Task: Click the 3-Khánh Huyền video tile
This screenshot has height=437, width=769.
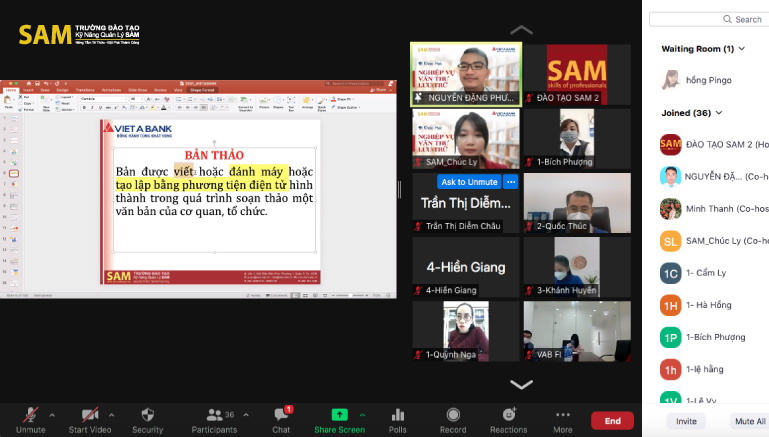Action: 577,267
